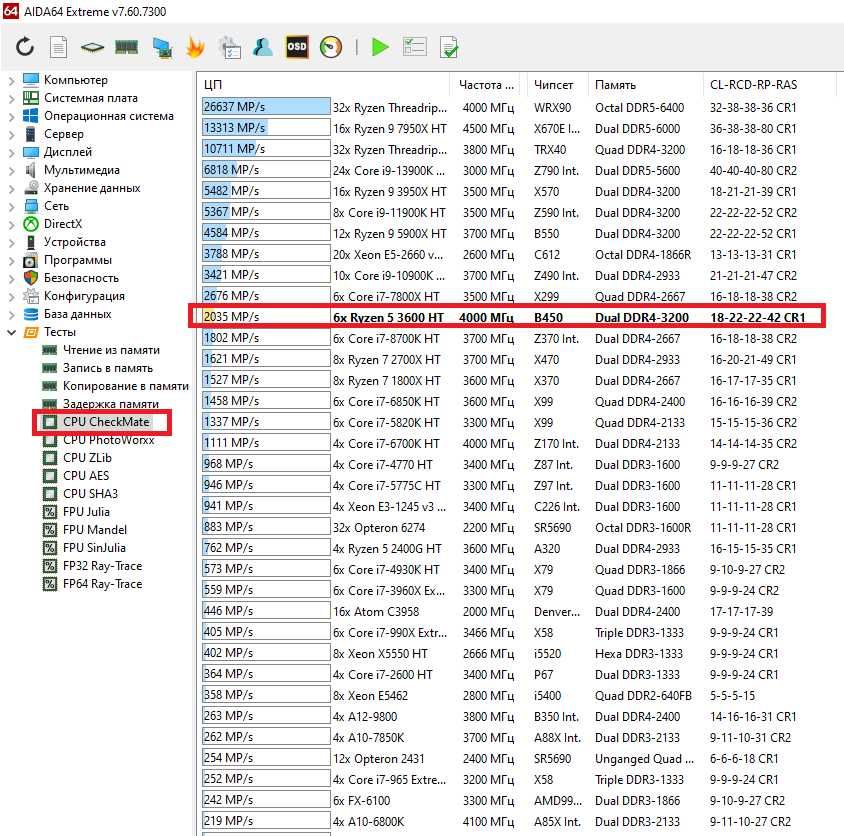Select CPU SHA3 test

click(90, 494)
